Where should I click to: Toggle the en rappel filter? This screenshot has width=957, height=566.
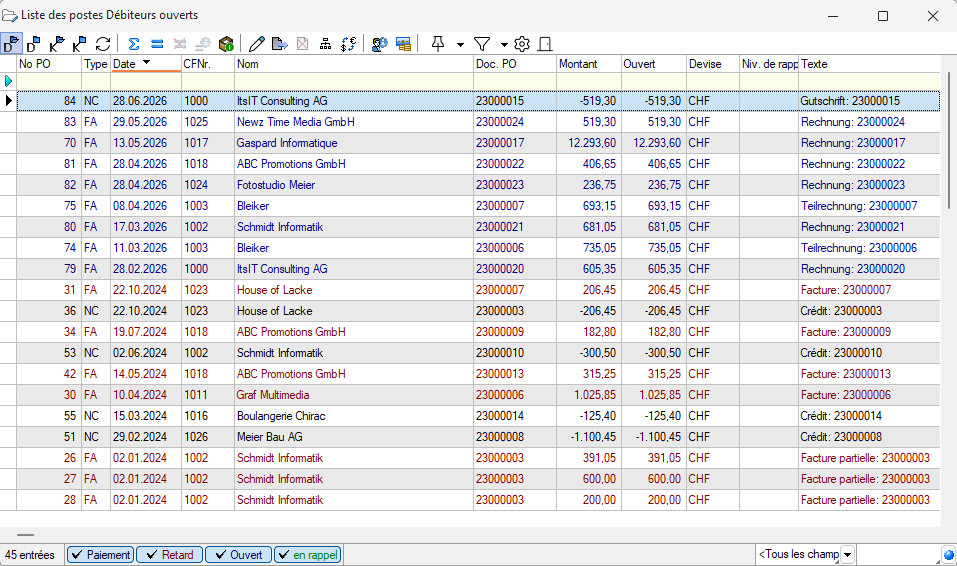coord(307,555)
